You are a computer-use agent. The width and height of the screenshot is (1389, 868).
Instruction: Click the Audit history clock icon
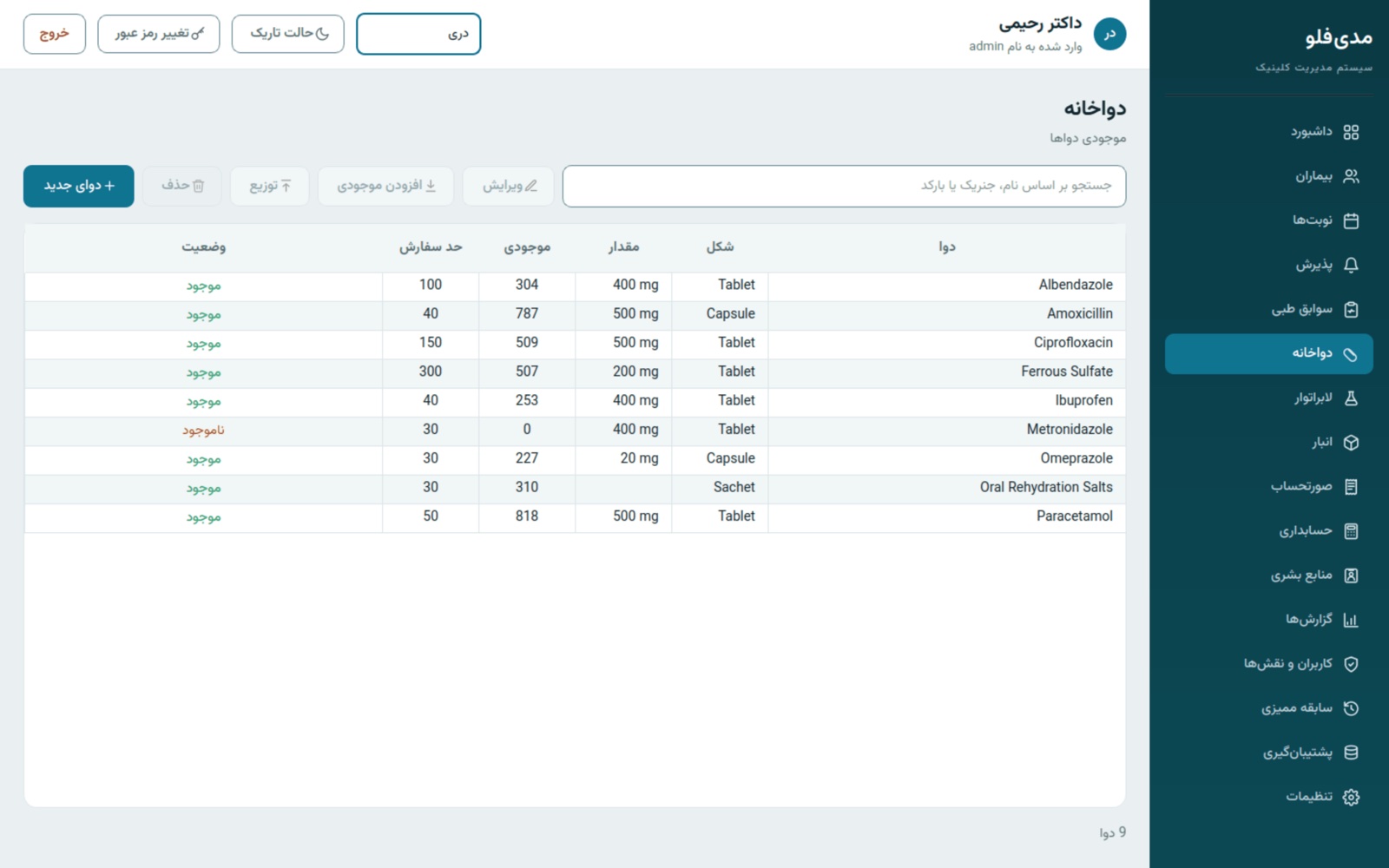click(x=1351, y=708)
